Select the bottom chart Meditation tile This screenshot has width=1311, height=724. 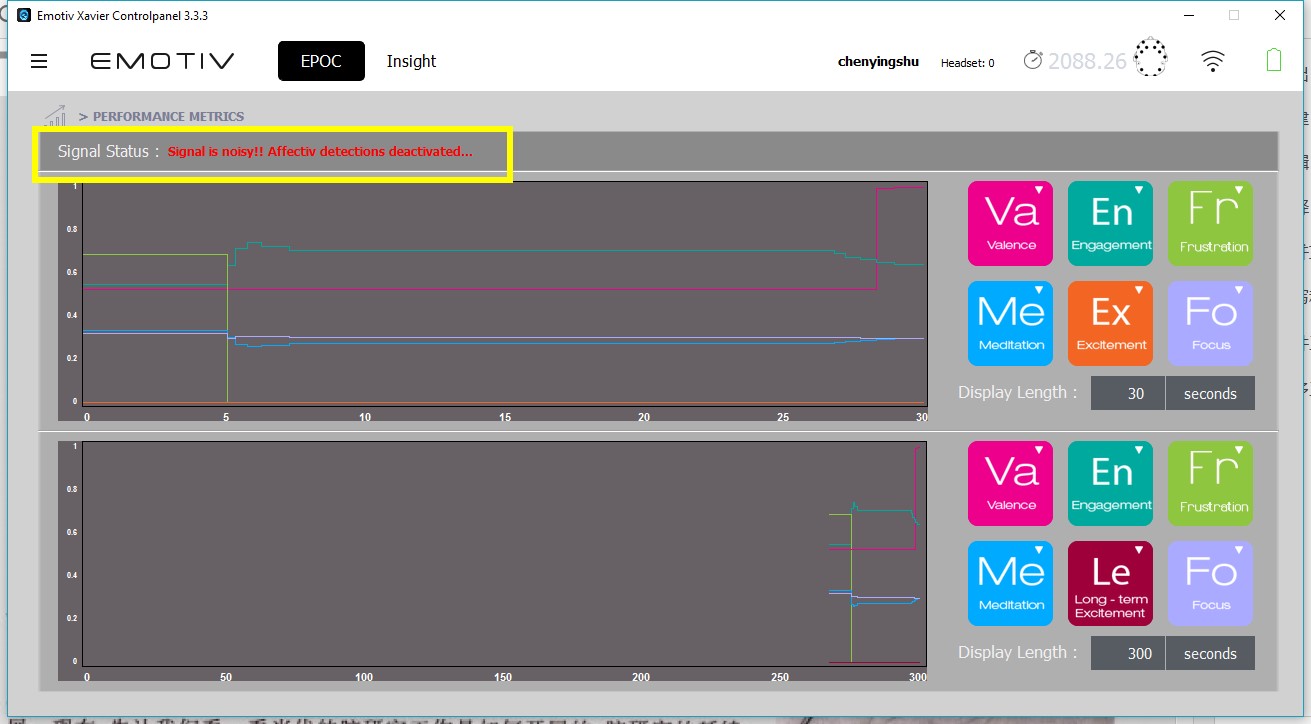click(1010, 584)
